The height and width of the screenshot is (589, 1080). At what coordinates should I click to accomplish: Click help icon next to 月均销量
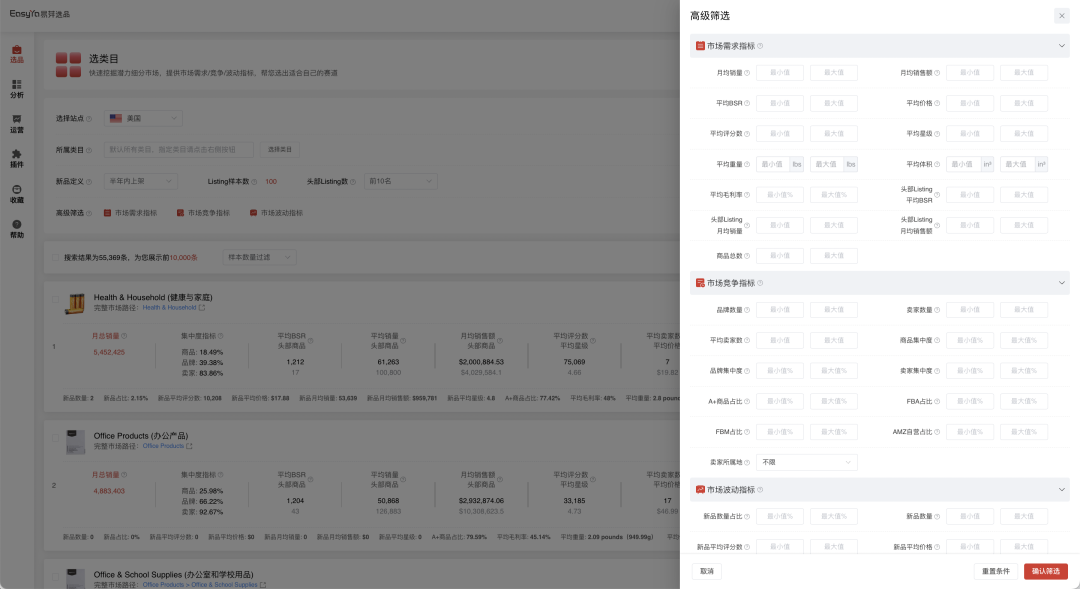747,73
